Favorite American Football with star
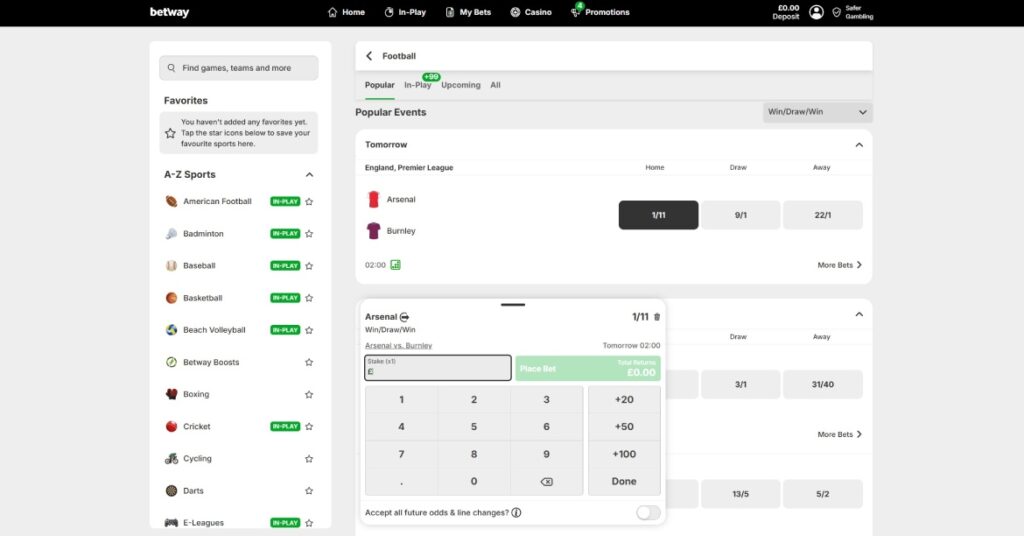The image size is (1024, 536). (x=310, y=202)
